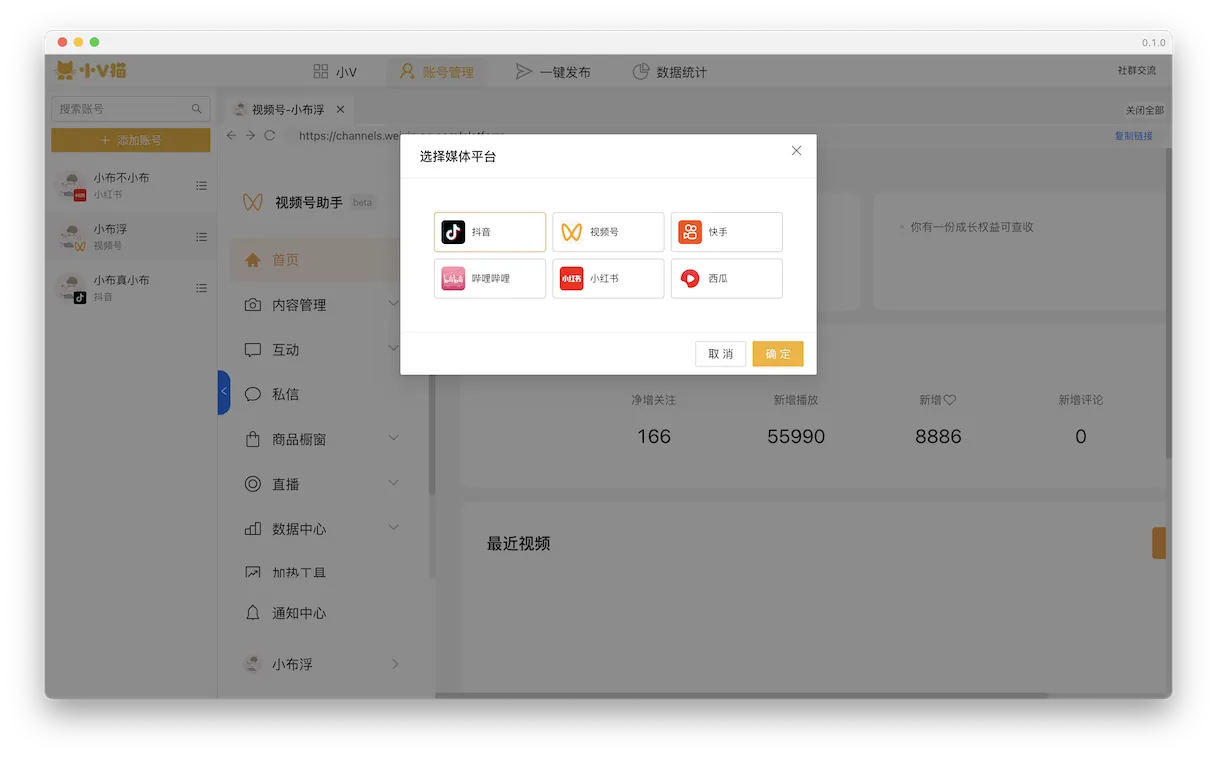
Task: Select the 抖音 platform option
Action: 490,232
